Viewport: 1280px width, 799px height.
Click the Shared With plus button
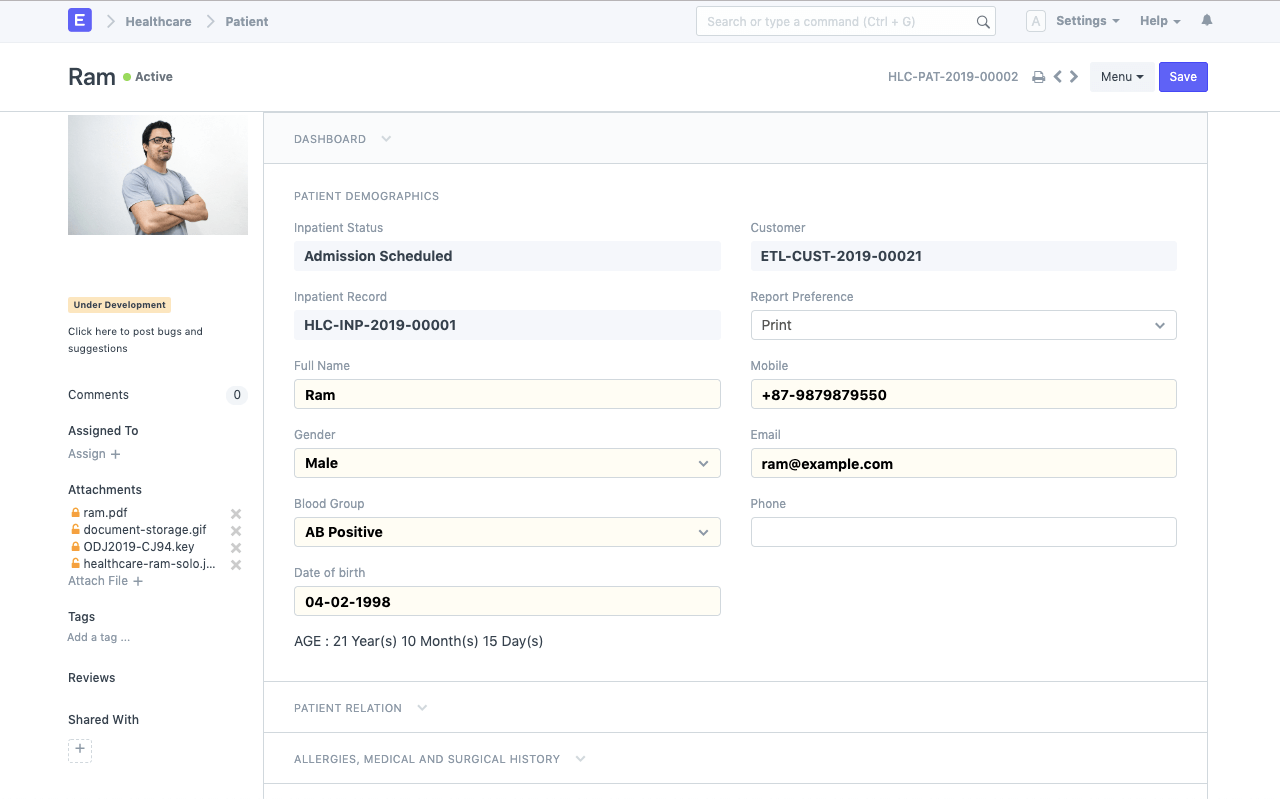point(80,751)
